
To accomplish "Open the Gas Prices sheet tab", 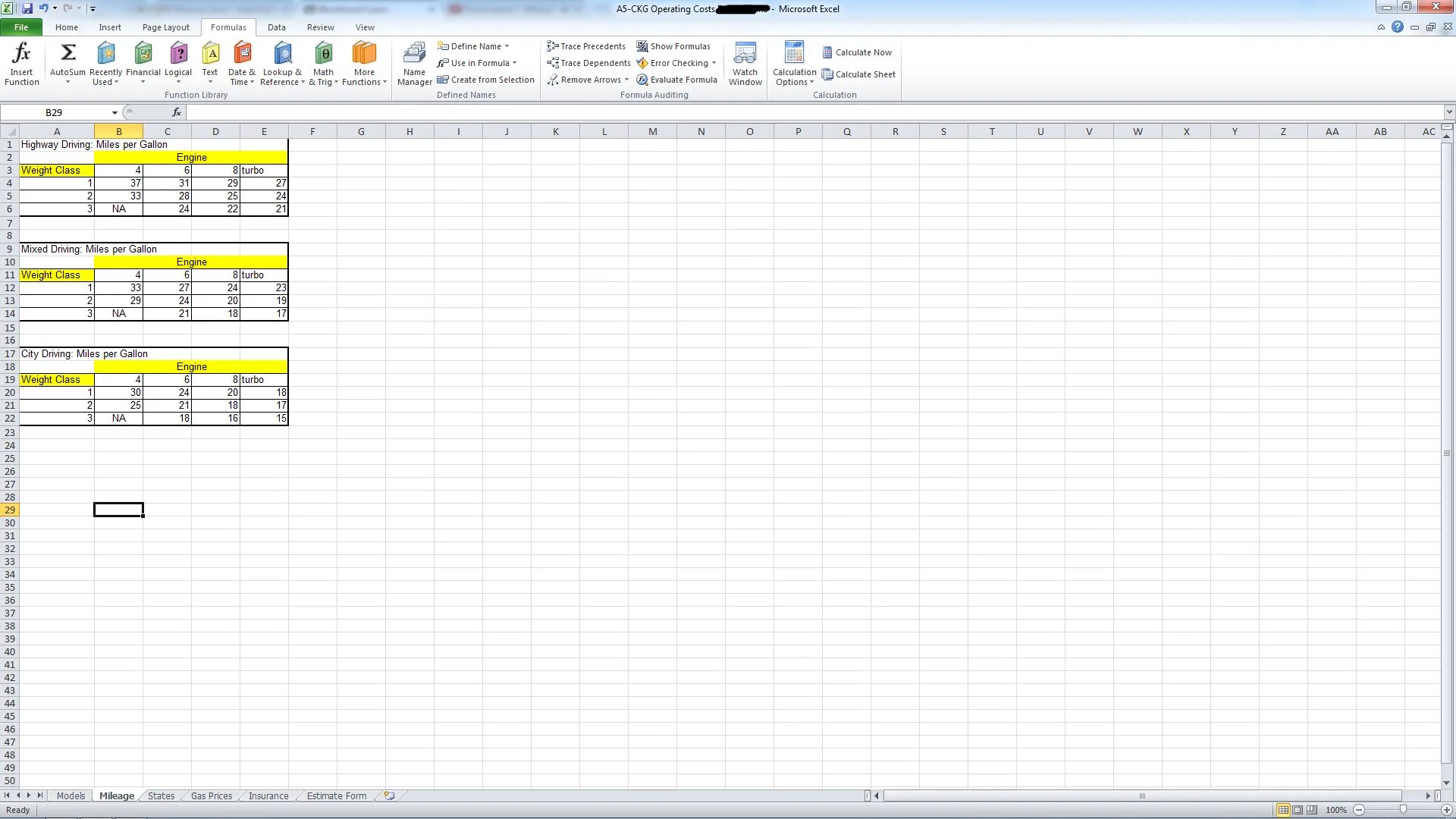I will tap(211, 795).
